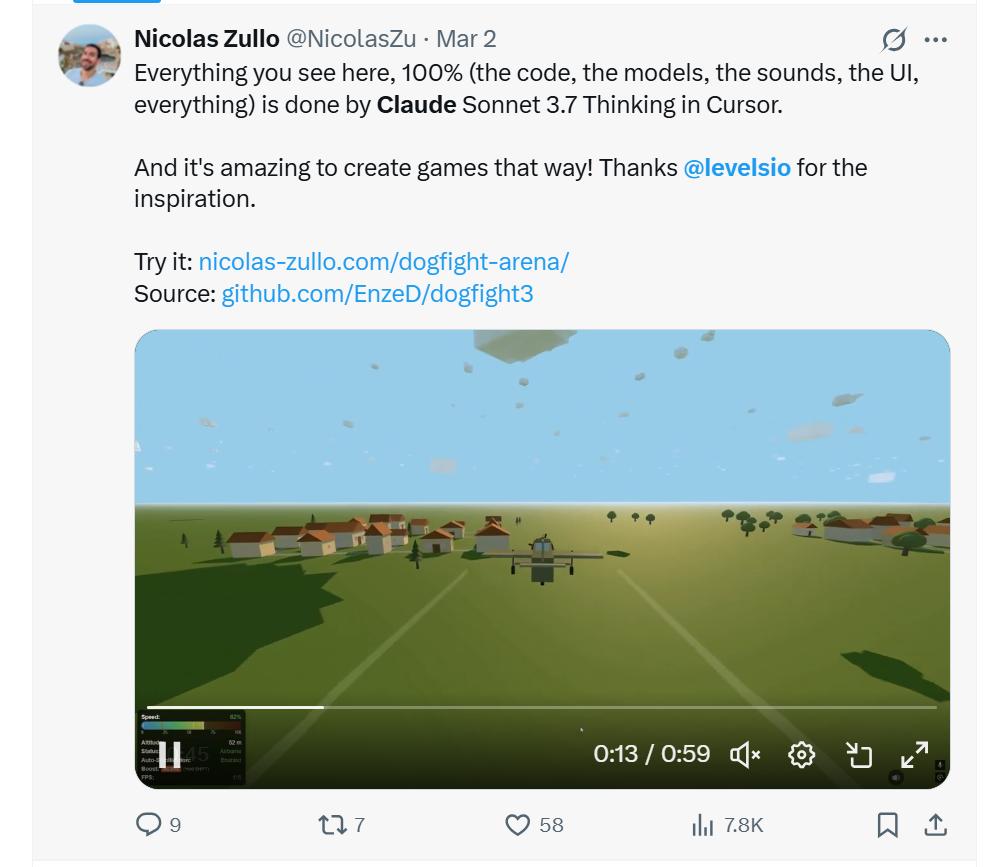Bookmark this tweet
The height and width of the screenshot is (867, 992).
(x=887, y=825)
